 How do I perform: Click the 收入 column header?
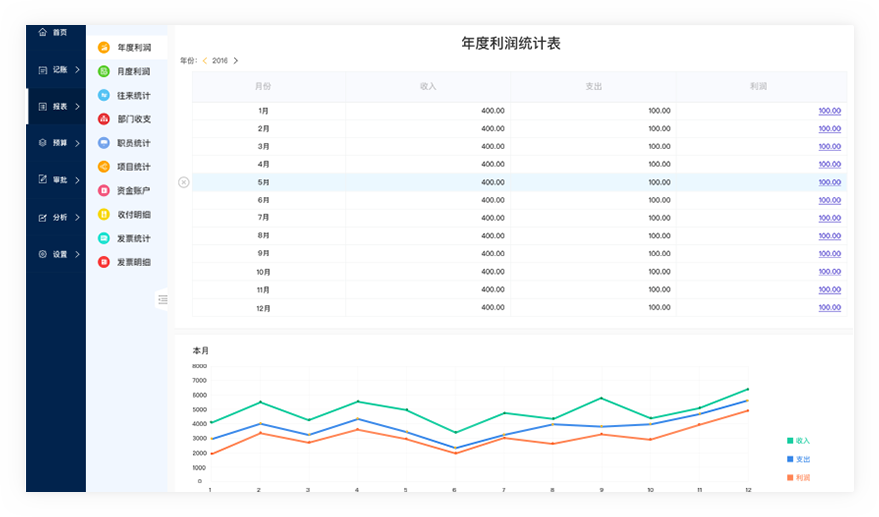[x=428, y=86]
